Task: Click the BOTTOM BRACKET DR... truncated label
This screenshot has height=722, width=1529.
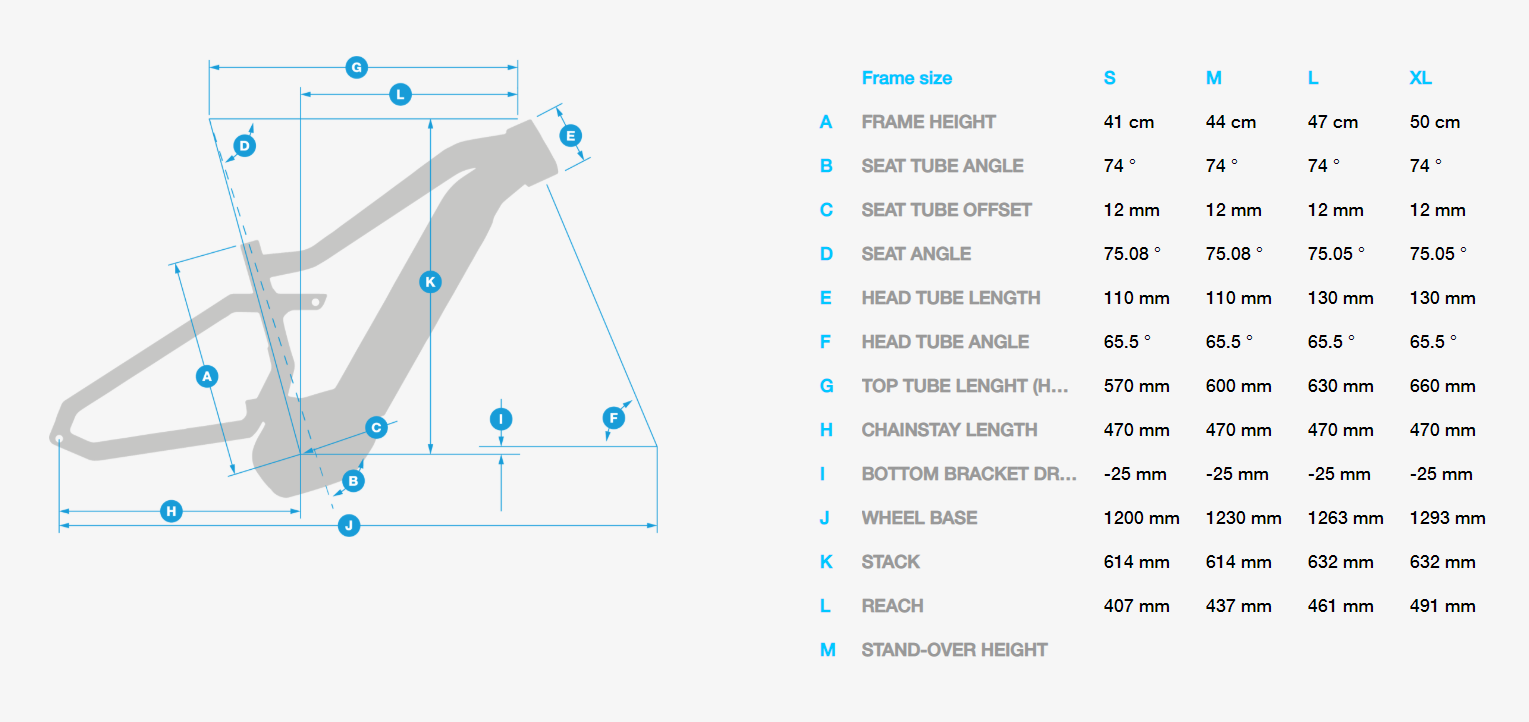Action: point(969,474)
